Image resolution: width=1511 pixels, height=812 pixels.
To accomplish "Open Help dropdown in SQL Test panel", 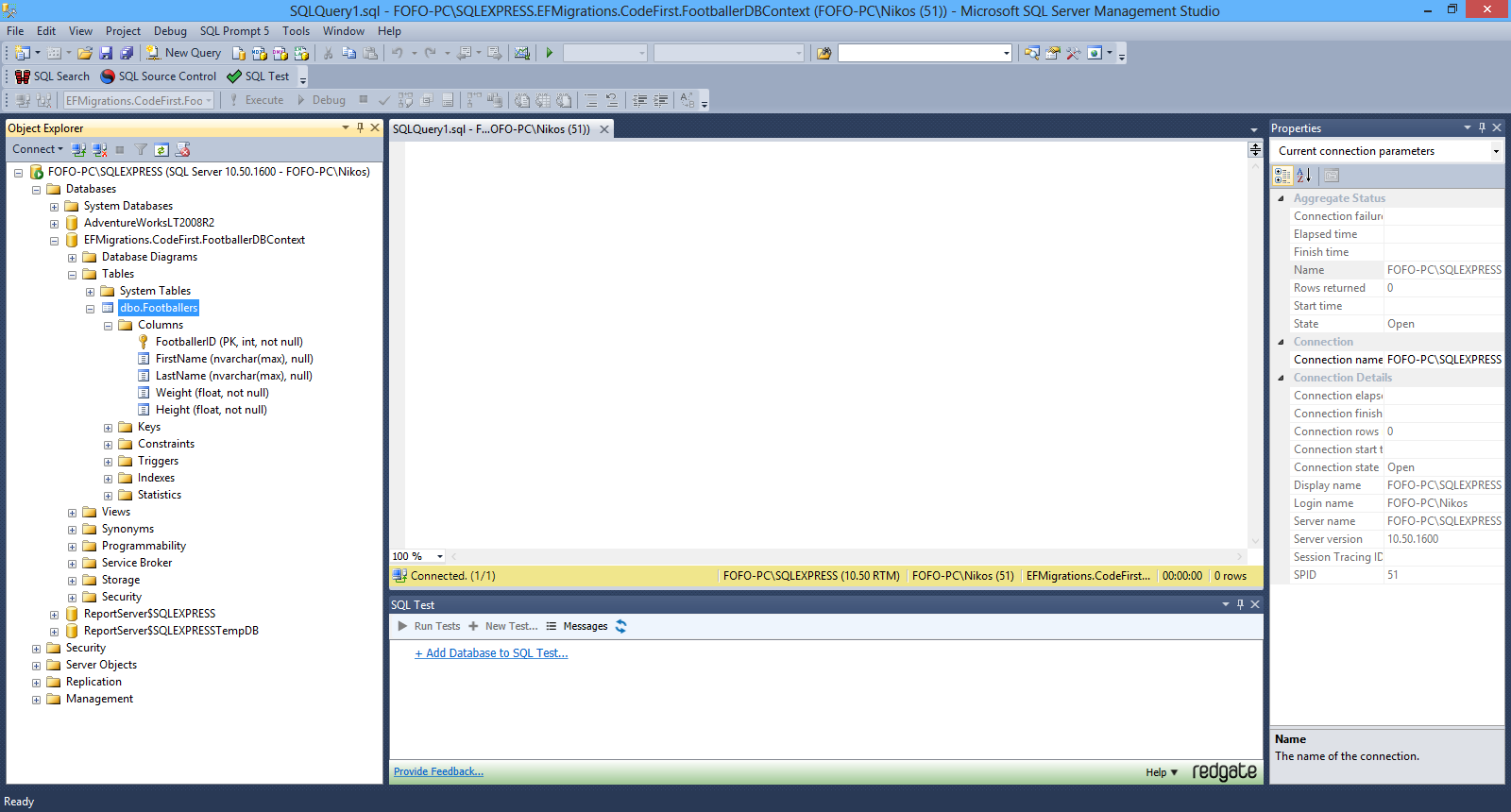I will (x=1162, y=772).
